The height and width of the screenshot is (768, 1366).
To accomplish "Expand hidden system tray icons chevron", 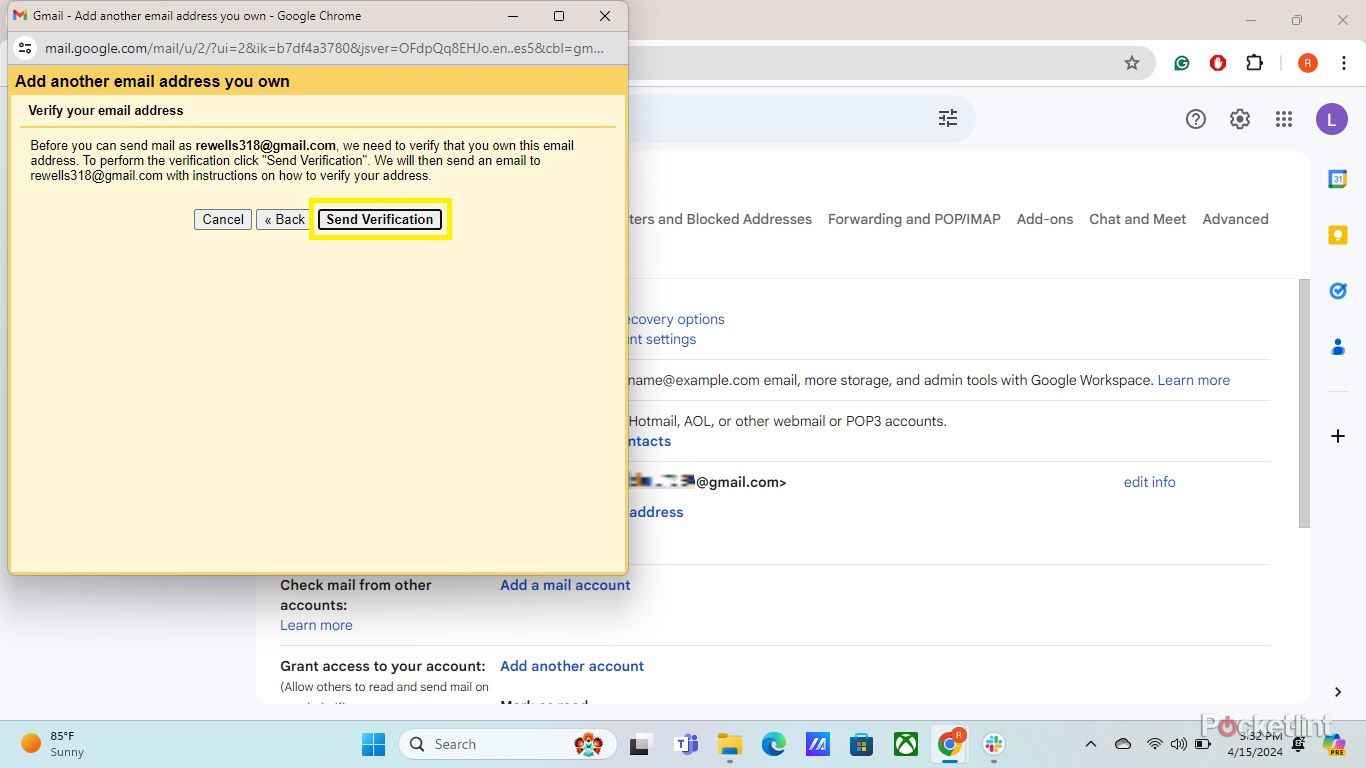I will point(1091,744).
